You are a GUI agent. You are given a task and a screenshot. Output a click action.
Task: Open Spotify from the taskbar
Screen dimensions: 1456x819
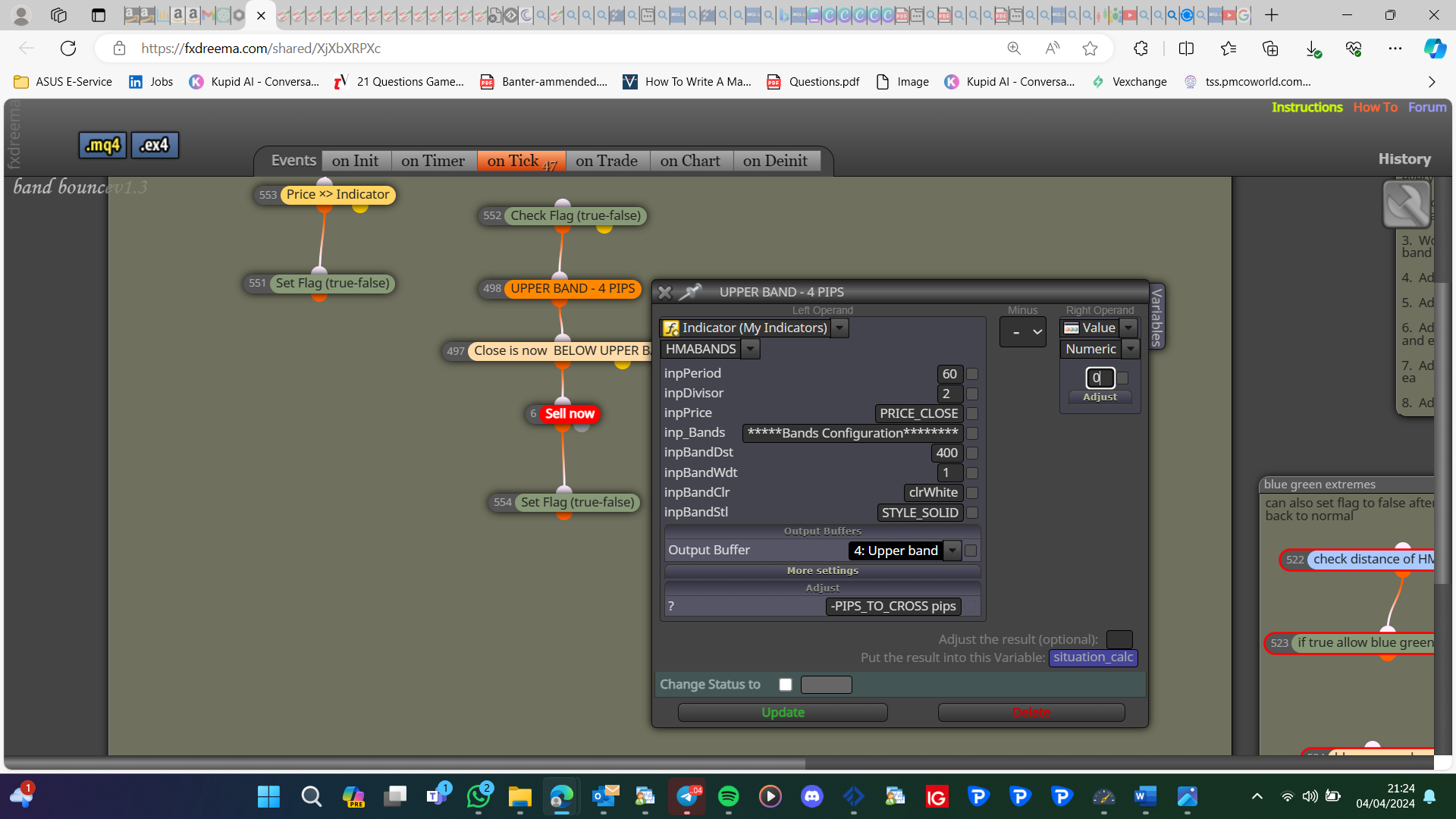coord(728,796)
